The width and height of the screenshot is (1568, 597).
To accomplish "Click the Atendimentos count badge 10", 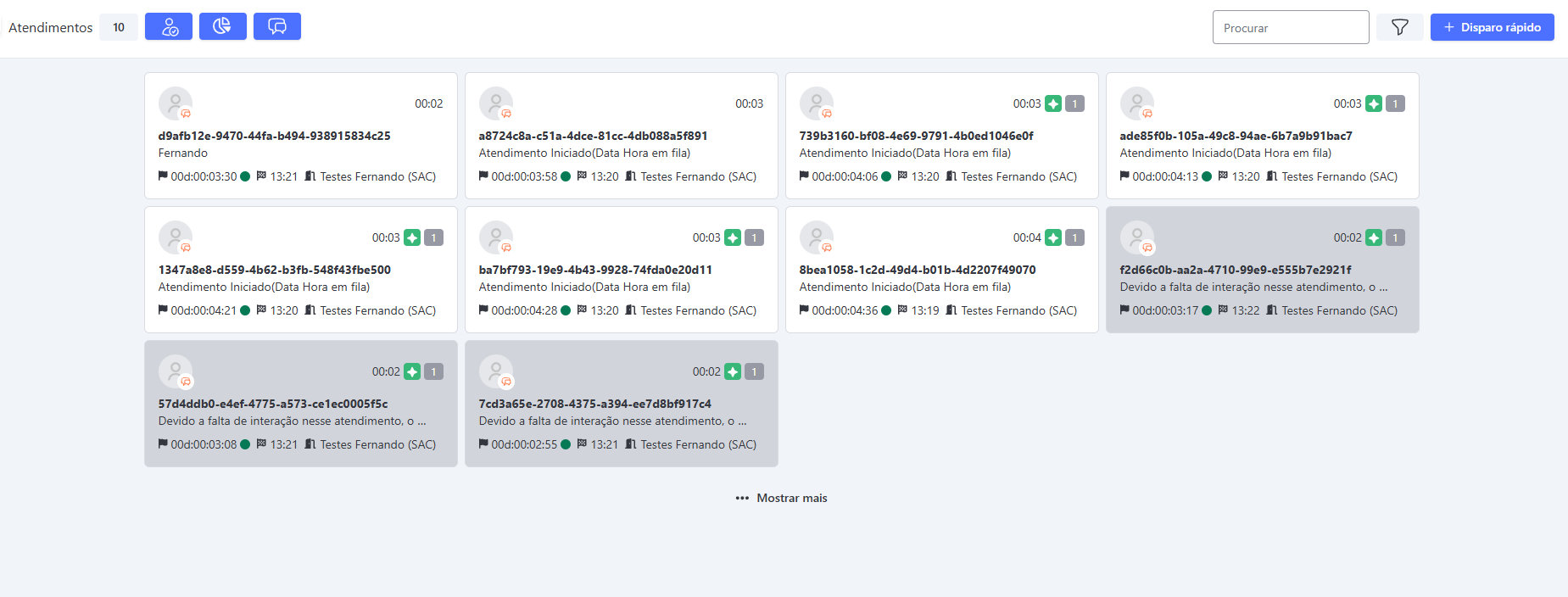I will (x=119, y=27).
